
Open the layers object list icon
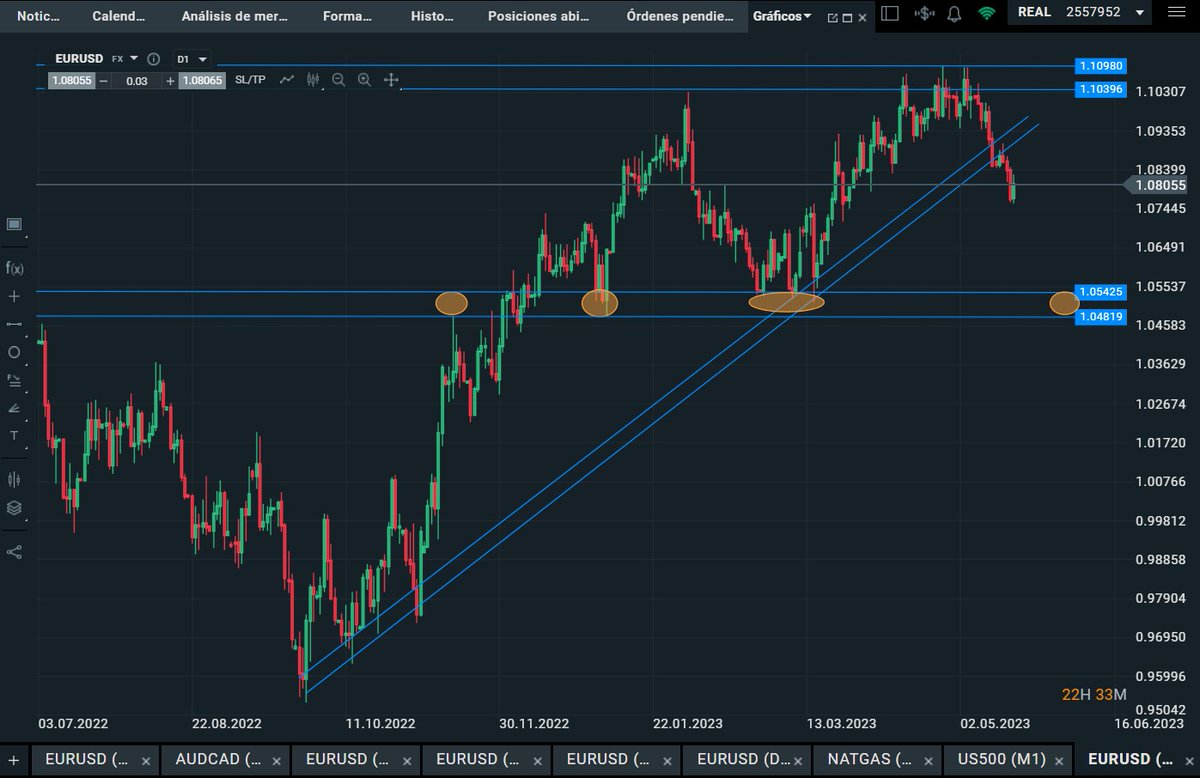point(14,507)
